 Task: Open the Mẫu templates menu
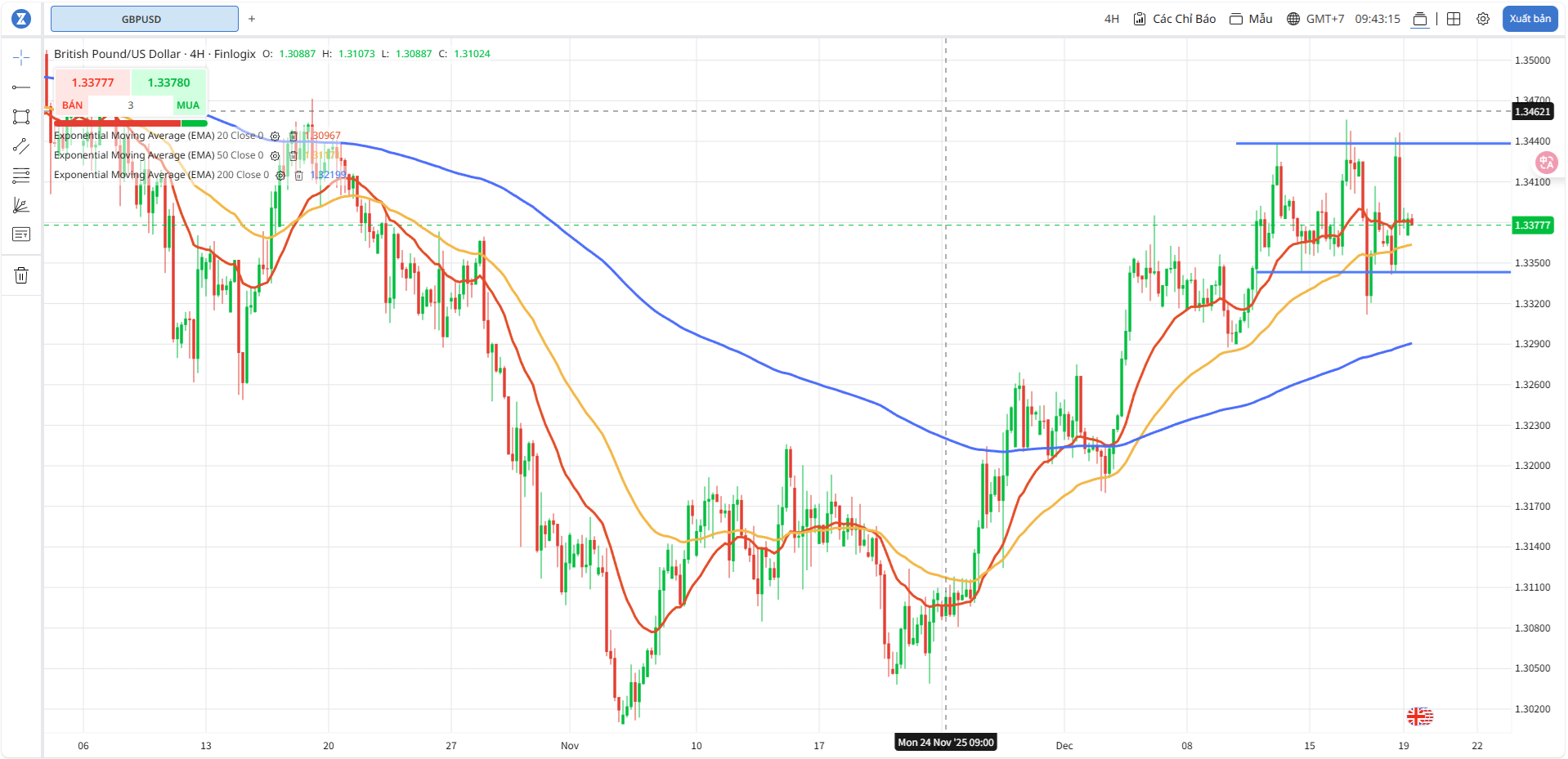pyautogui.click(x=1252, y=19)
